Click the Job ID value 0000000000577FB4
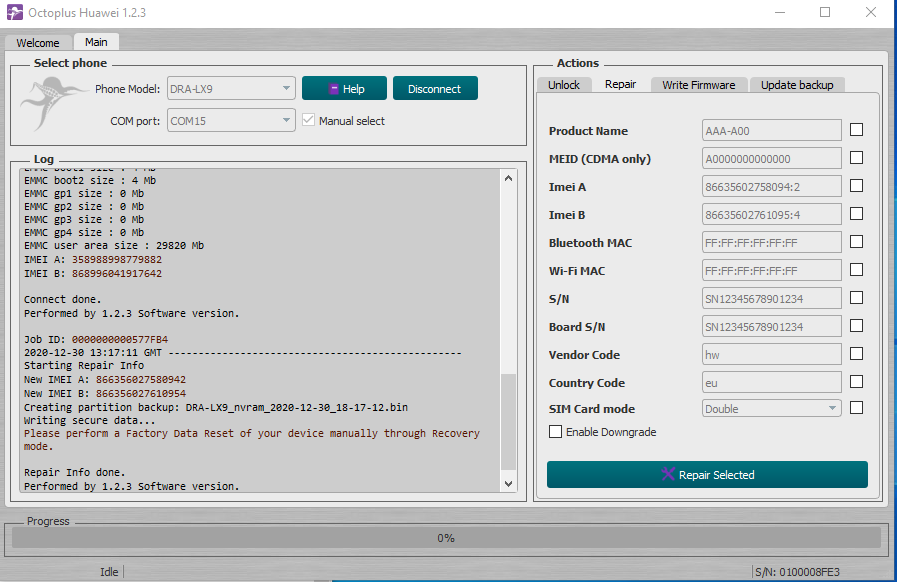This screenshot has width=897, height=582. [120, 339]
